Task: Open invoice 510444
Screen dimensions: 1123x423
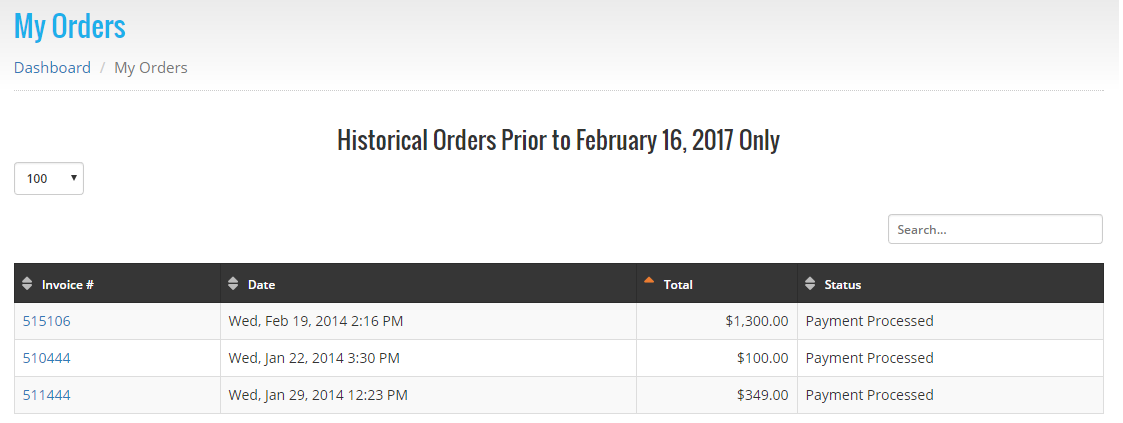Action: [47, 358]
